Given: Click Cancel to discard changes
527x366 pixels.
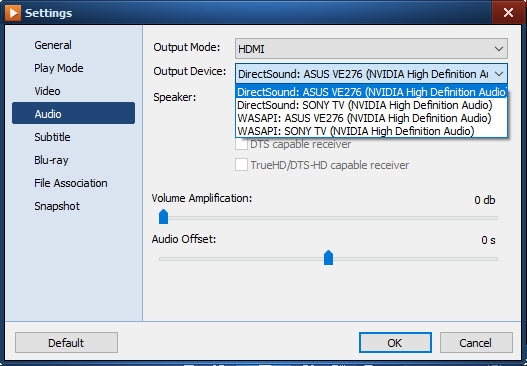Looking at the screenshot, I should pos(476,343).
